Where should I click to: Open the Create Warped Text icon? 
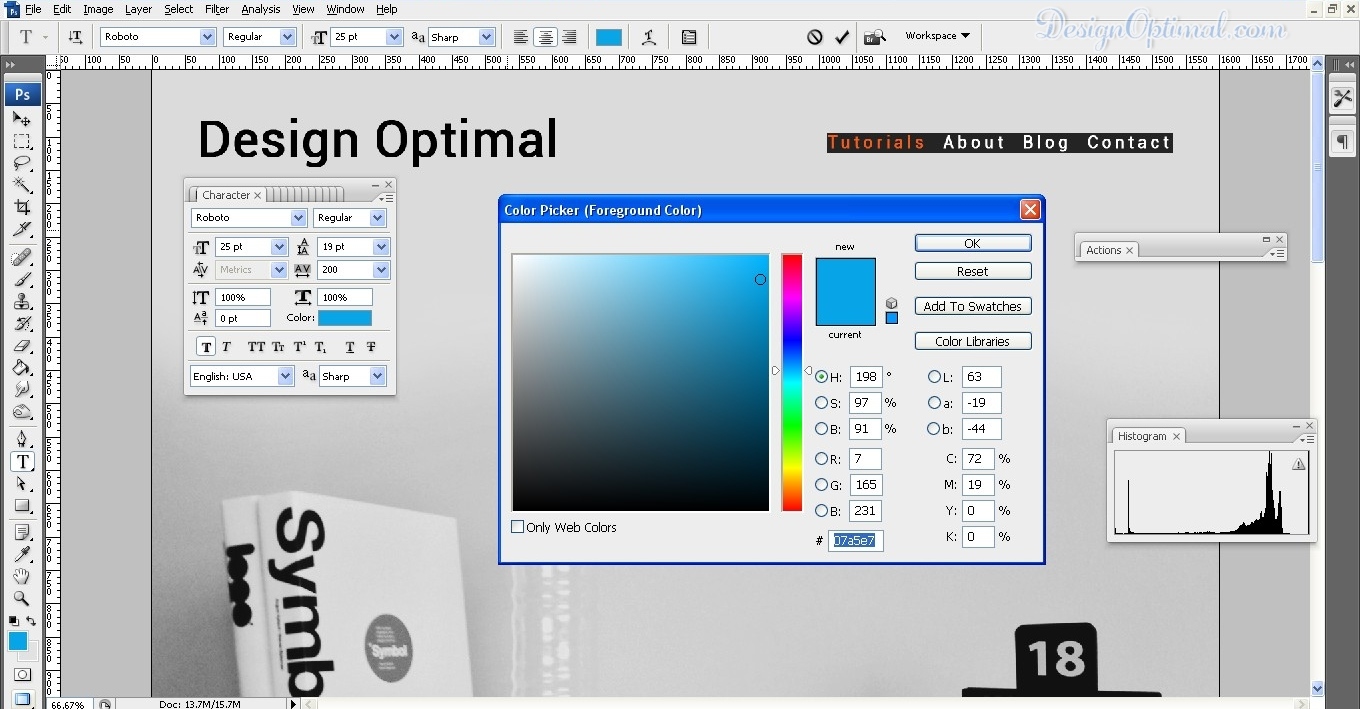(x=649, y=37)
